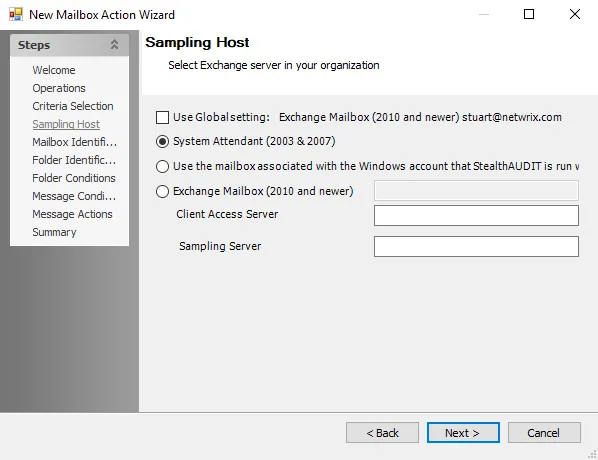Open the Mailbox Identification step
Screen dimensions: 598x460
(74, 142)
